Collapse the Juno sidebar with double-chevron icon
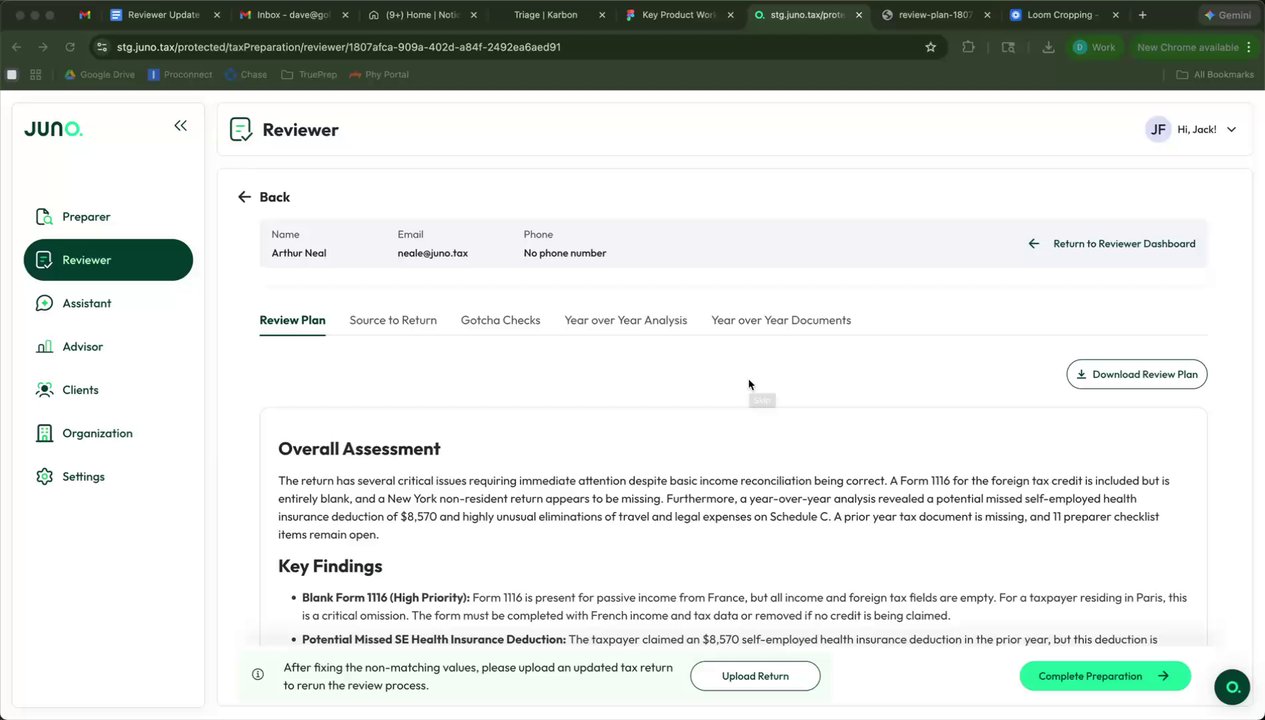1265x720 pixels. click(x=180, y=125)
